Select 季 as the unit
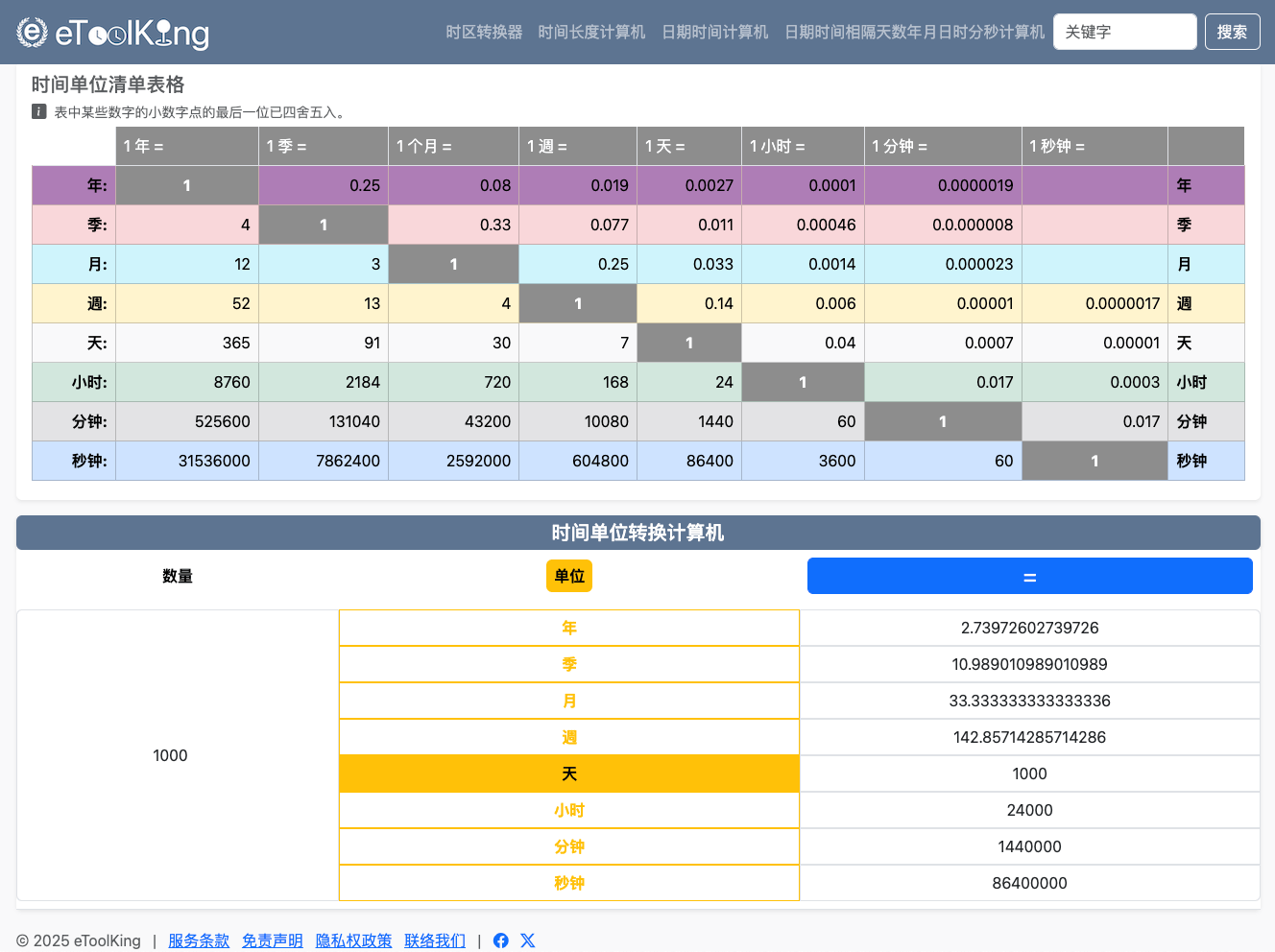The width and height of the screenshot is (1275, 952). point(569,664)
